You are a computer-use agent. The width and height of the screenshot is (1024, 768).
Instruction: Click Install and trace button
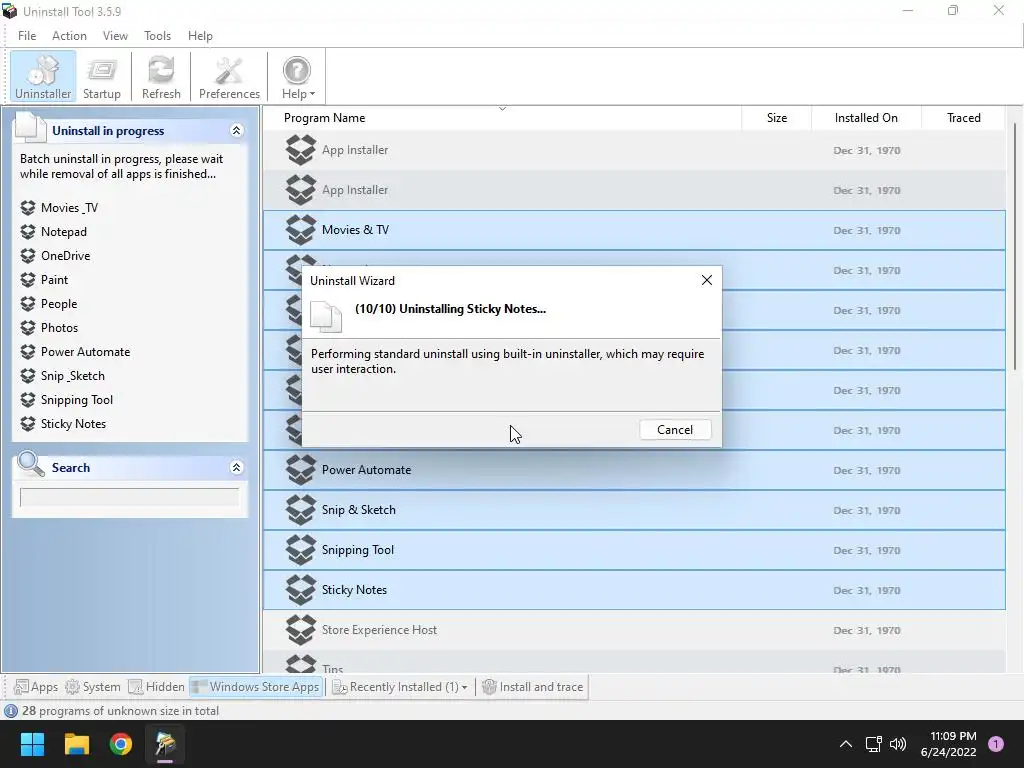pyautogui.click(x=532, y=687)
